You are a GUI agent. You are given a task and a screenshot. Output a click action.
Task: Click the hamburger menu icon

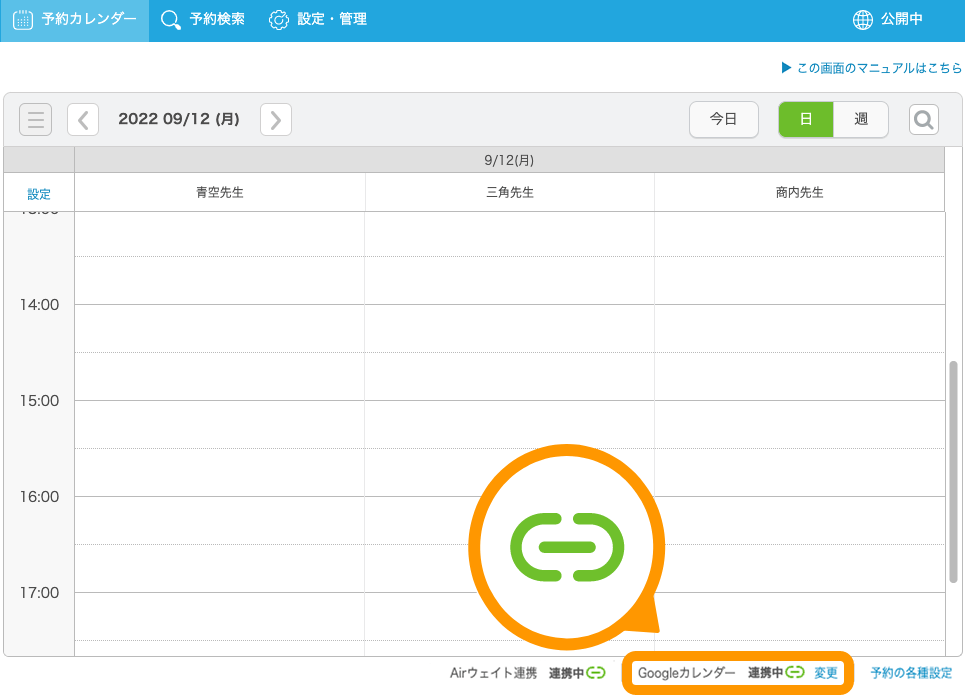tap(36, 120)
